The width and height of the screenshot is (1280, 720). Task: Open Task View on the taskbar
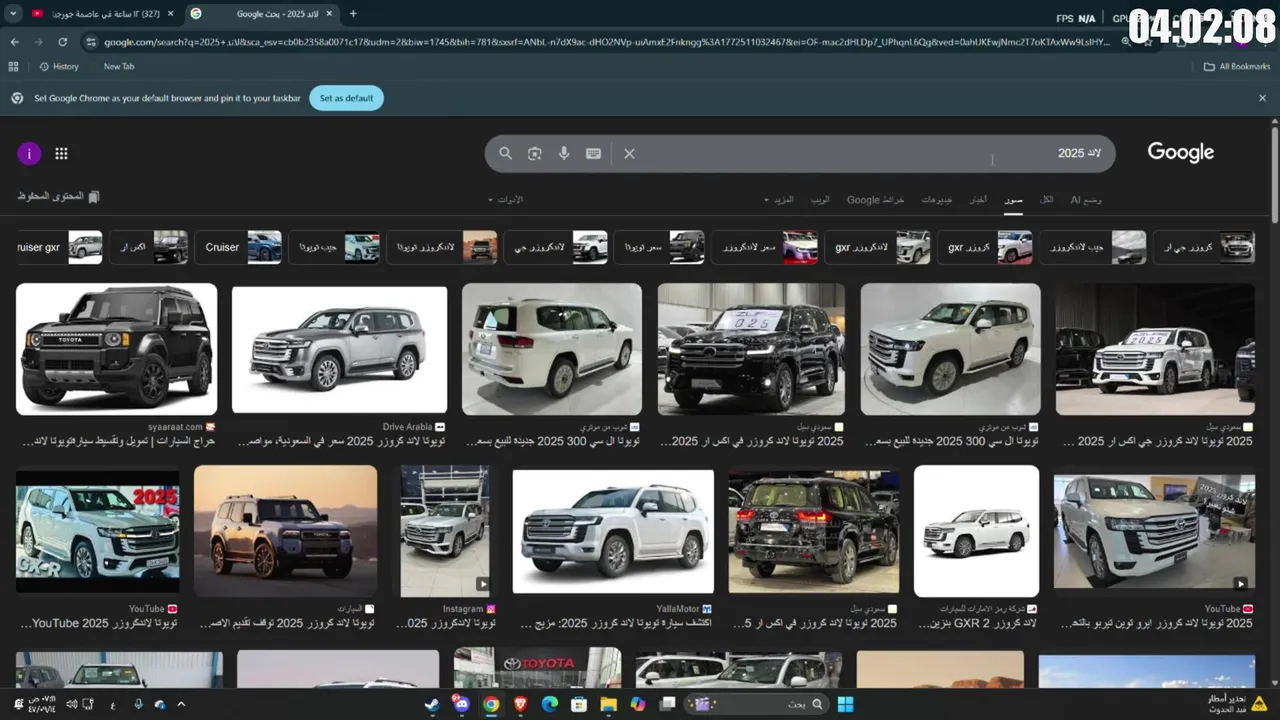point(667,704)
